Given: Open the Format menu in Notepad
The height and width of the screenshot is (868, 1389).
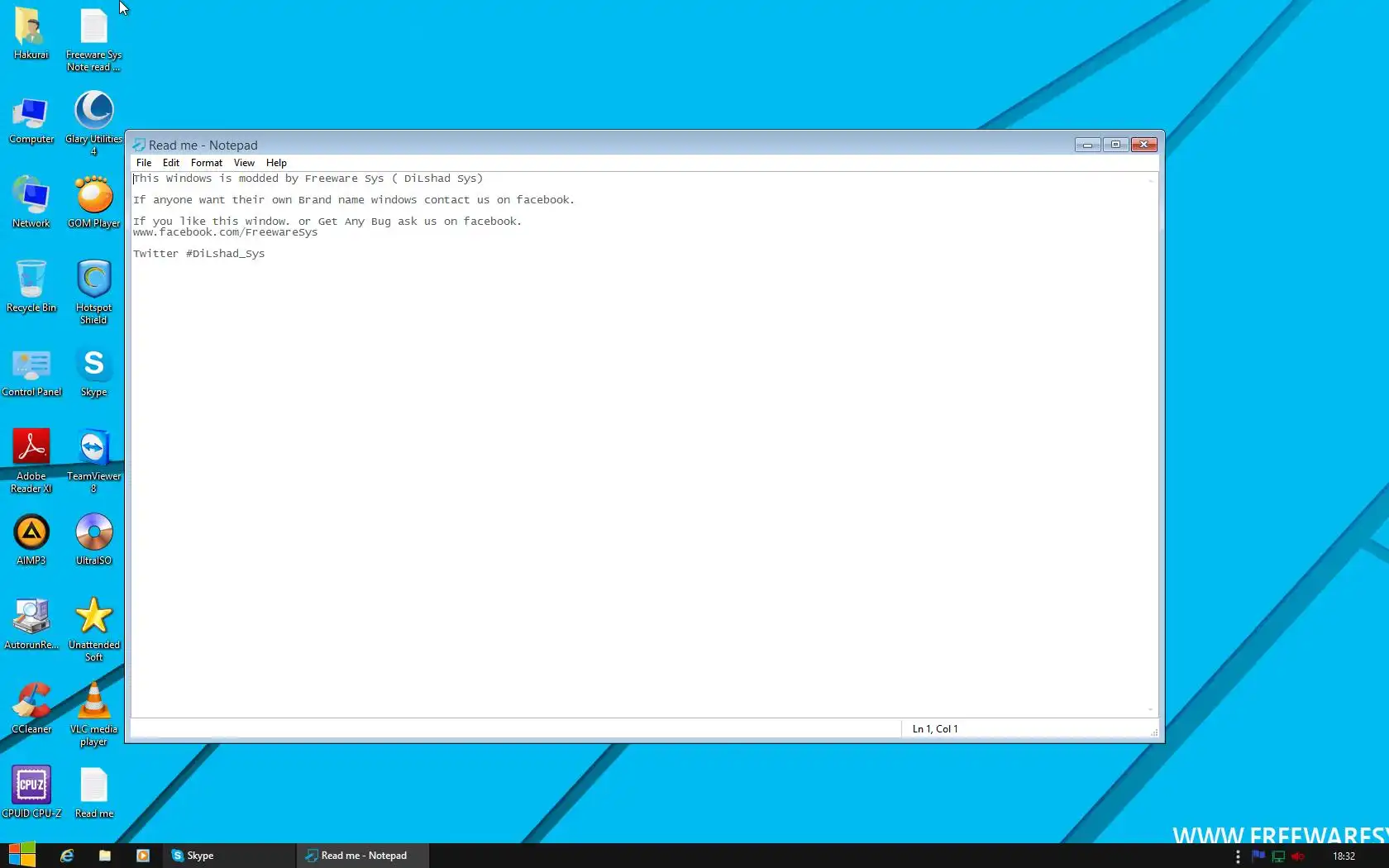Looking at the screenshot, I should [207, 163].
